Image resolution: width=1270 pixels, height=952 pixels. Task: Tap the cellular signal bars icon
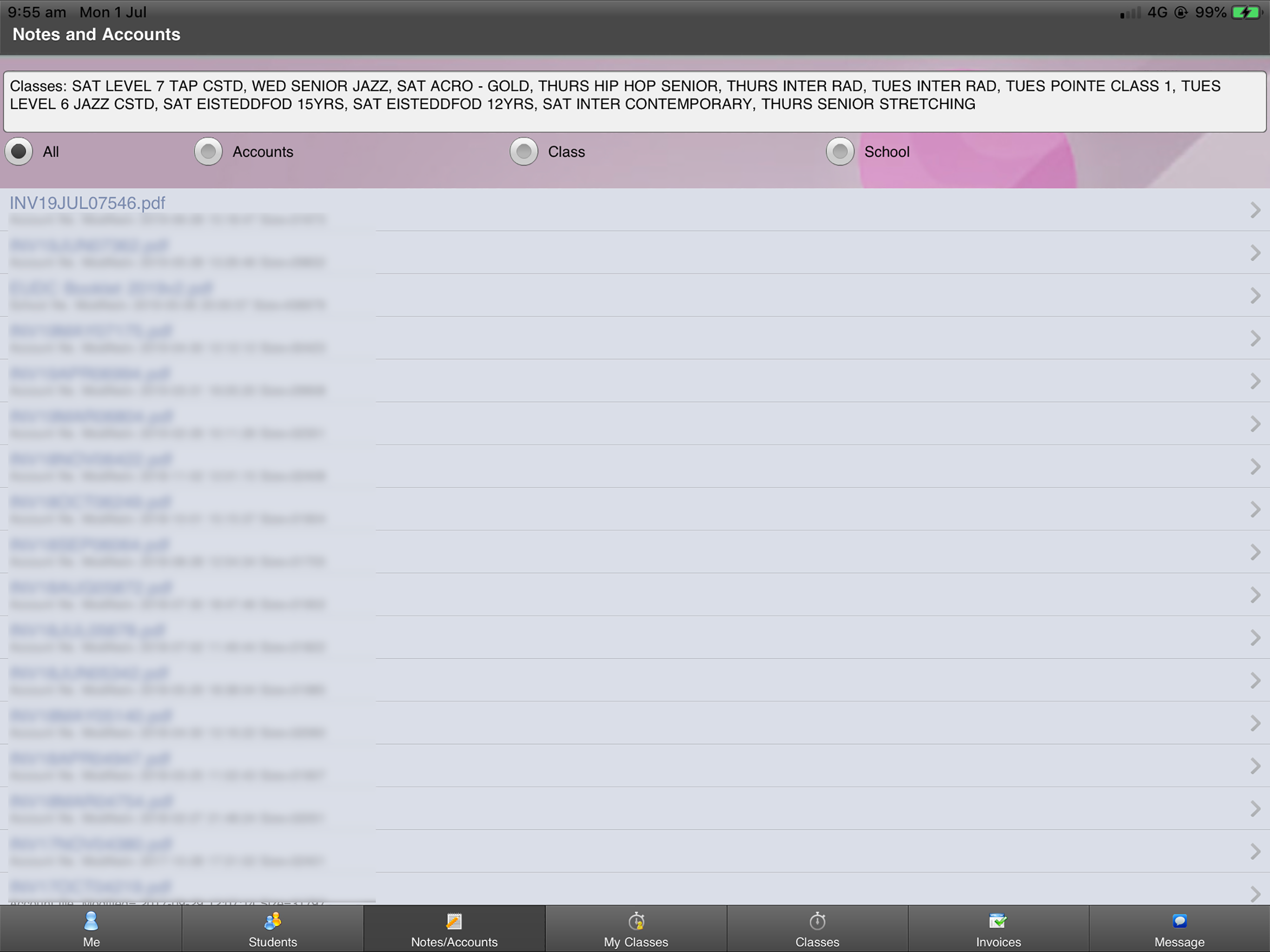pos(1130,13)
